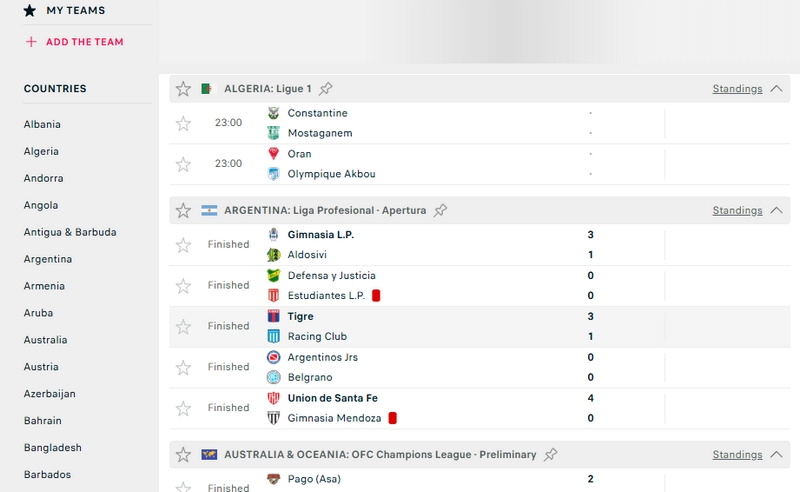The height and width of the screenshot is (492, 800).
Task: Collapse the Algeria Ligue 1 section
Action: pyautogui.click(x=776, y=89)
